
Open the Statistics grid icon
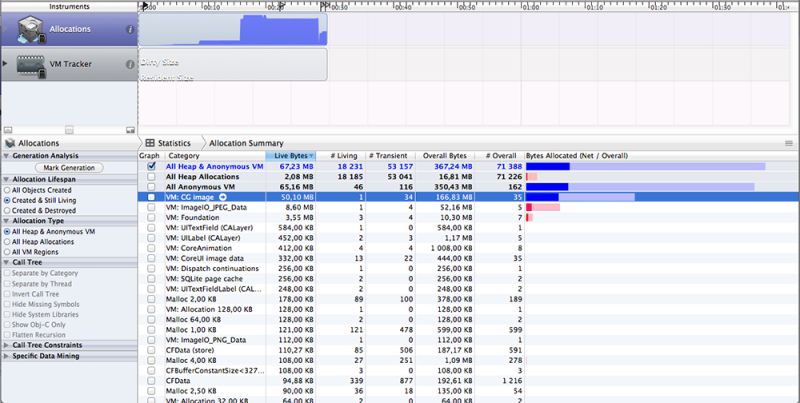coord(150,143)
